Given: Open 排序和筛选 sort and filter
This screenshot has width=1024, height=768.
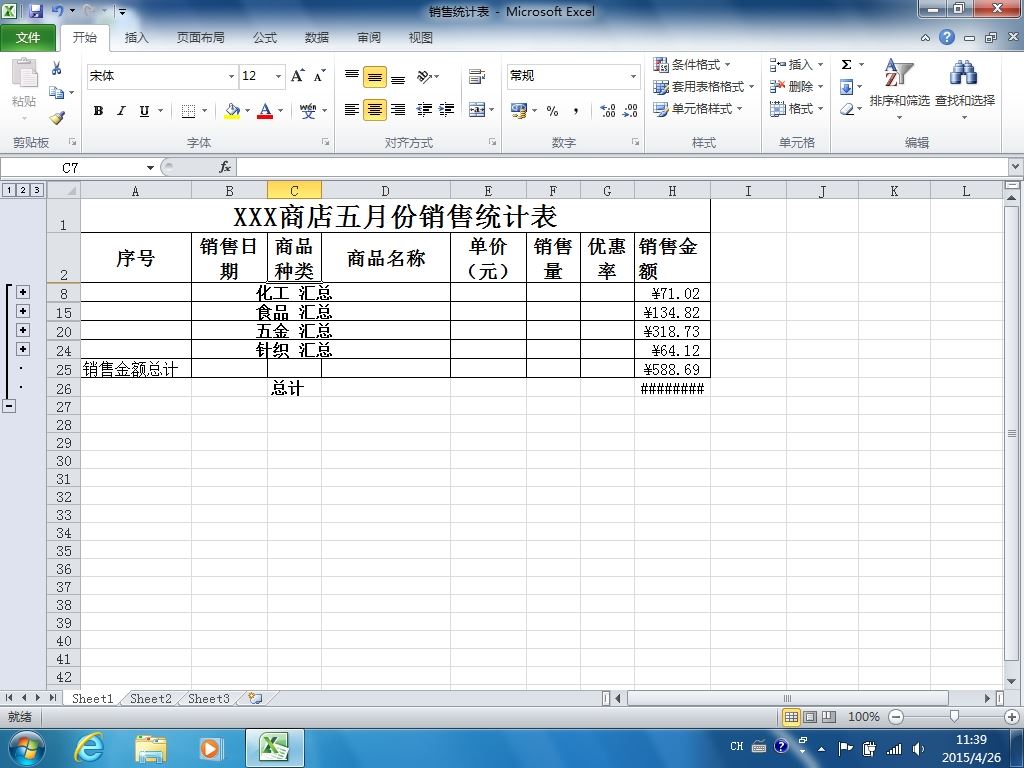Looking at the screenshot, I should tap(899, 89).
